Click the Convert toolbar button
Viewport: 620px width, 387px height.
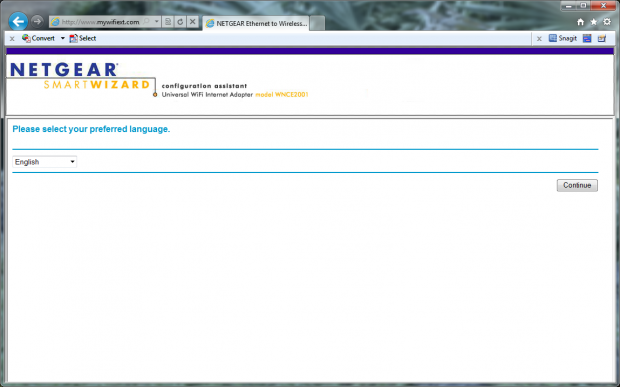point(38,38)
